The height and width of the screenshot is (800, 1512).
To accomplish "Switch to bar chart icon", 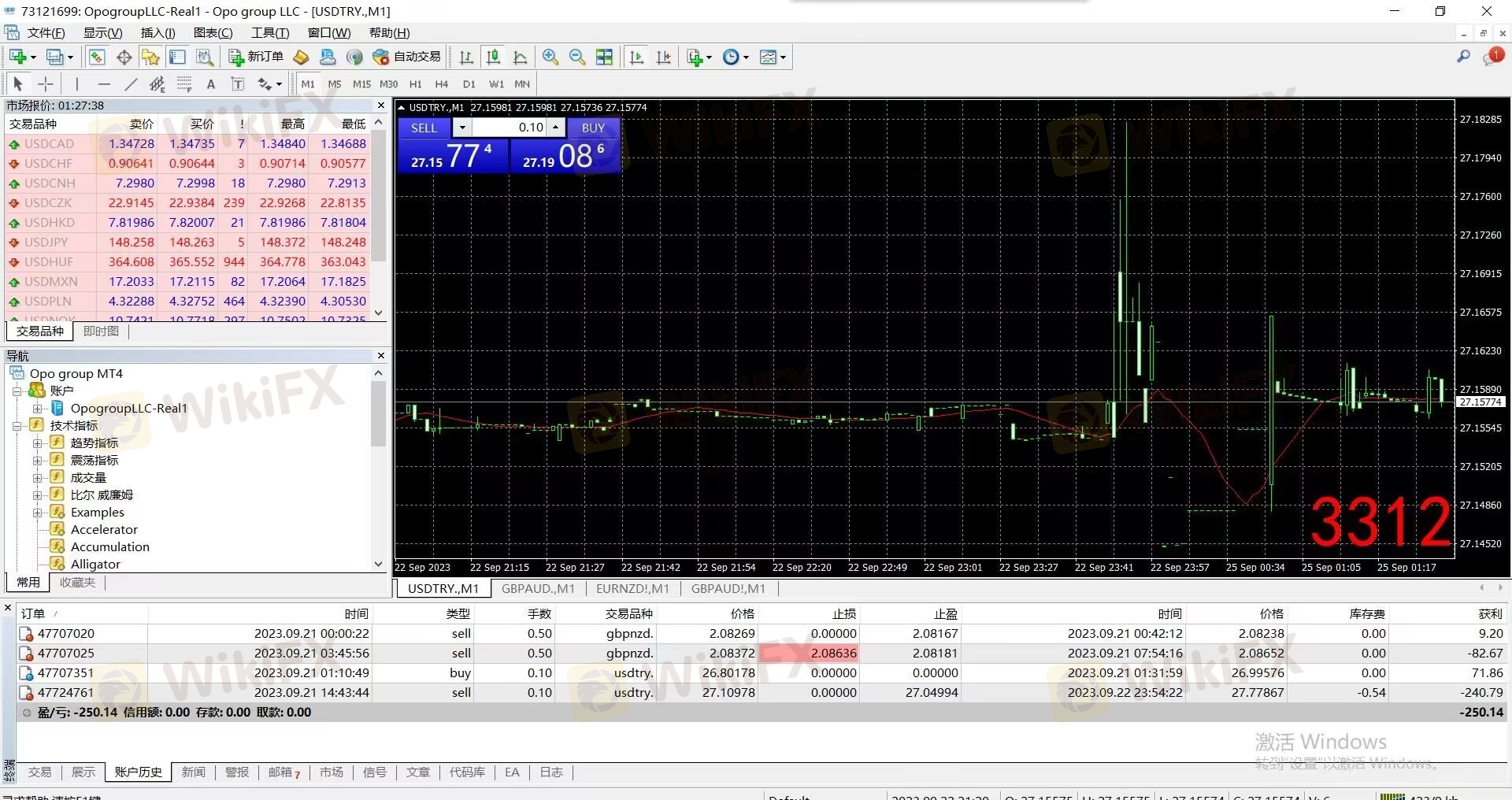I will (466, 57).
